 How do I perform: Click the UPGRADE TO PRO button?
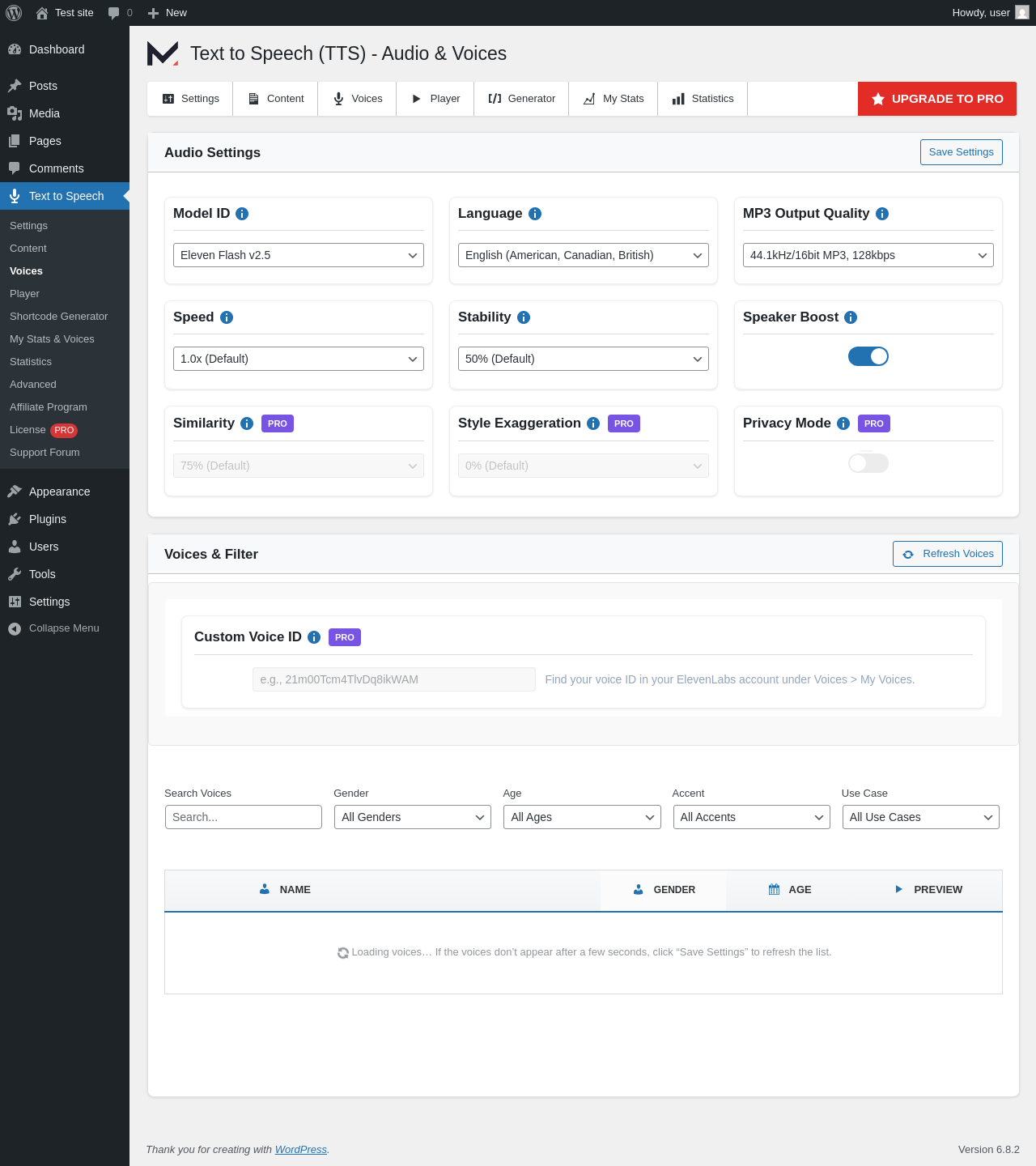[937, 99]
